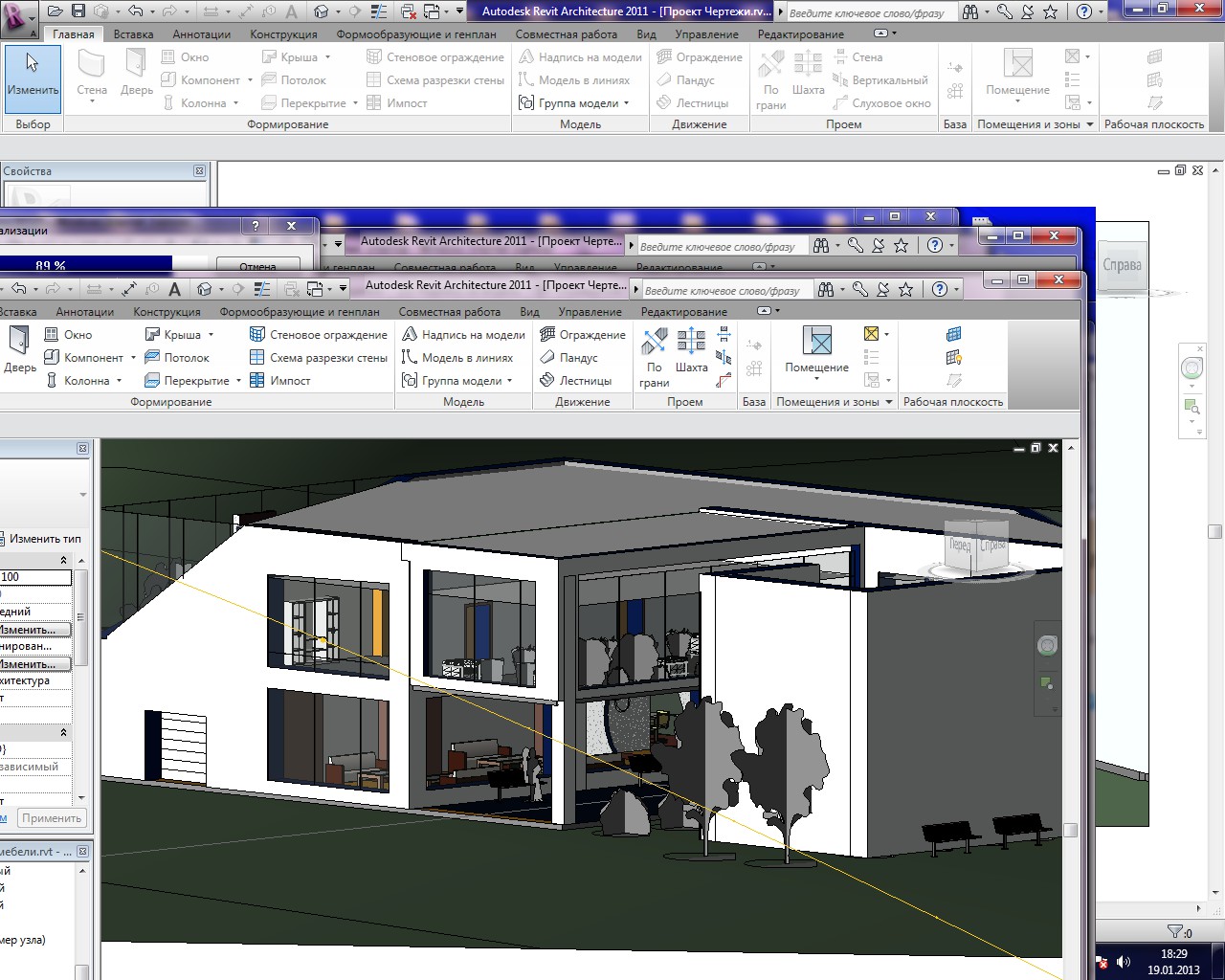
Task: Open type selector dropdown in Properties panel
Action: (x=82, y=495)
